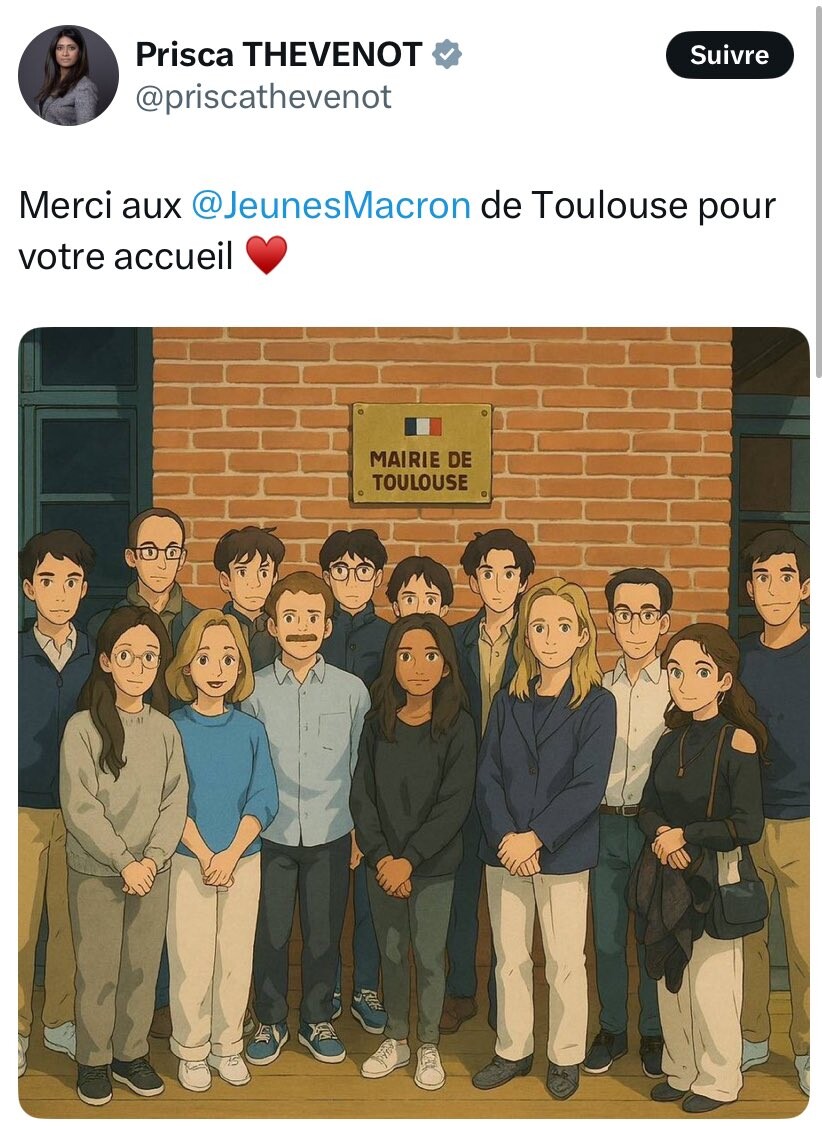Viewport: 822px width, 1128px height.
Task: Click the tweet text 'votre accueil'
Action: (126, 256)
